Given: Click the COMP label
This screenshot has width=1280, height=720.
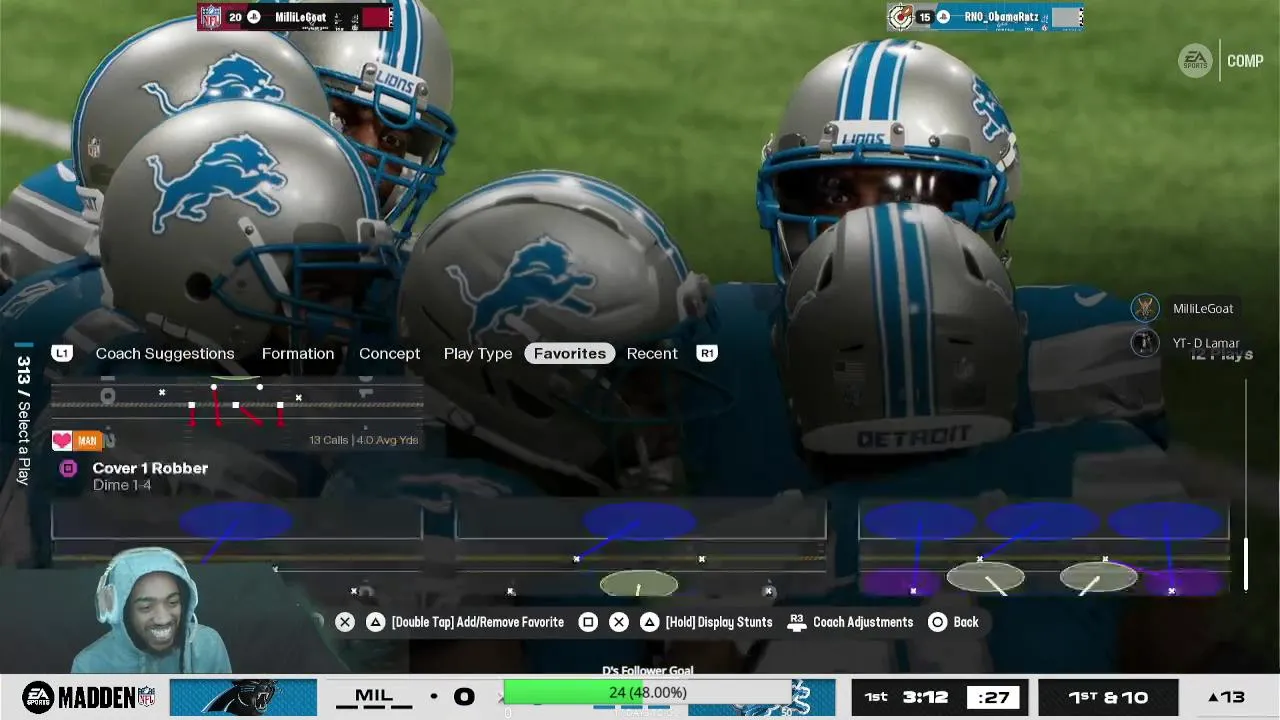Looking at the screenshot, I should (x=1245, y=61).
